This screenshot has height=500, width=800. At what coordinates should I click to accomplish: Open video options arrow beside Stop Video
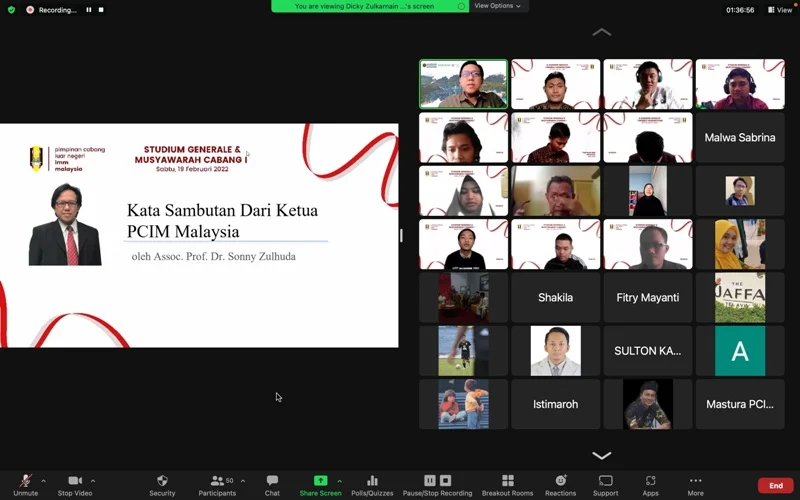click(x=93, y=481)
